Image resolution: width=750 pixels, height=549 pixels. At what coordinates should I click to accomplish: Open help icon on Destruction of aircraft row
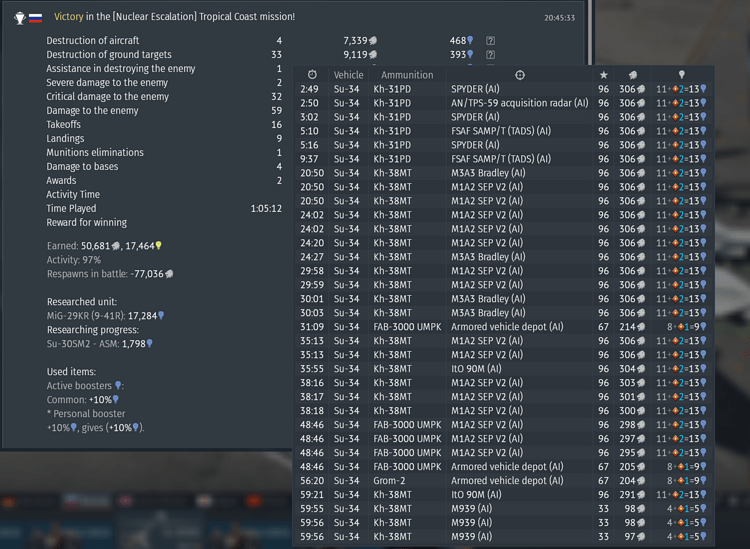(x=490, y=41)
